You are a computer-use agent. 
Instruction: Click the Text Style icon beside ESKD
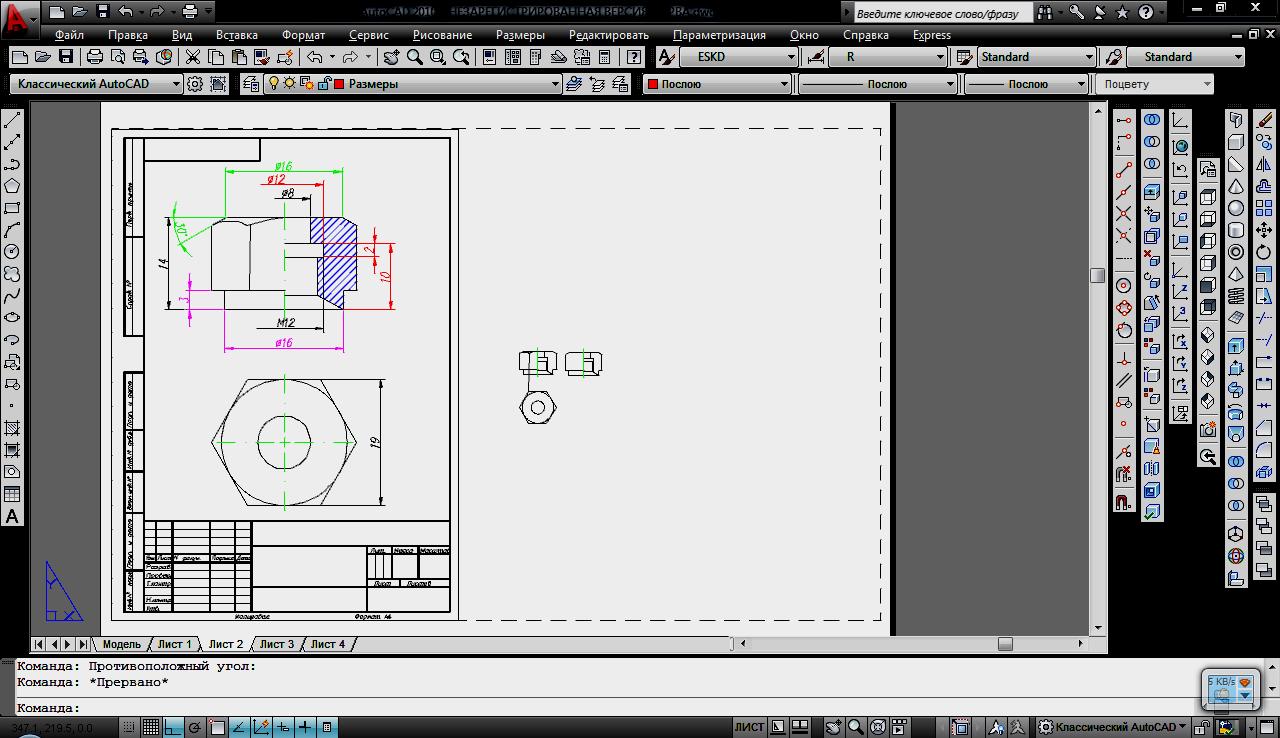[666, 57]
